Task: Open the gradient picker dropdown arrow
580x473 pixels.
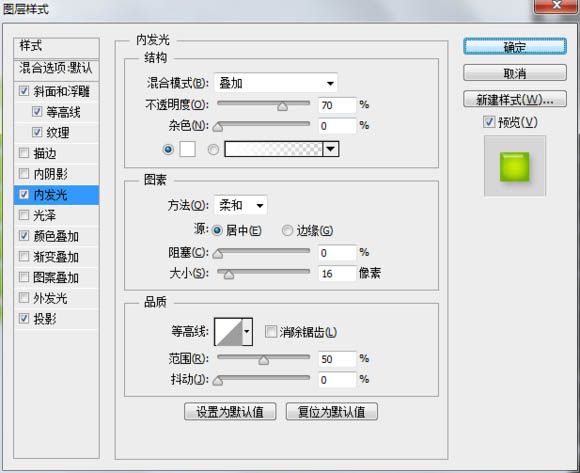Action: click(331, 149)
